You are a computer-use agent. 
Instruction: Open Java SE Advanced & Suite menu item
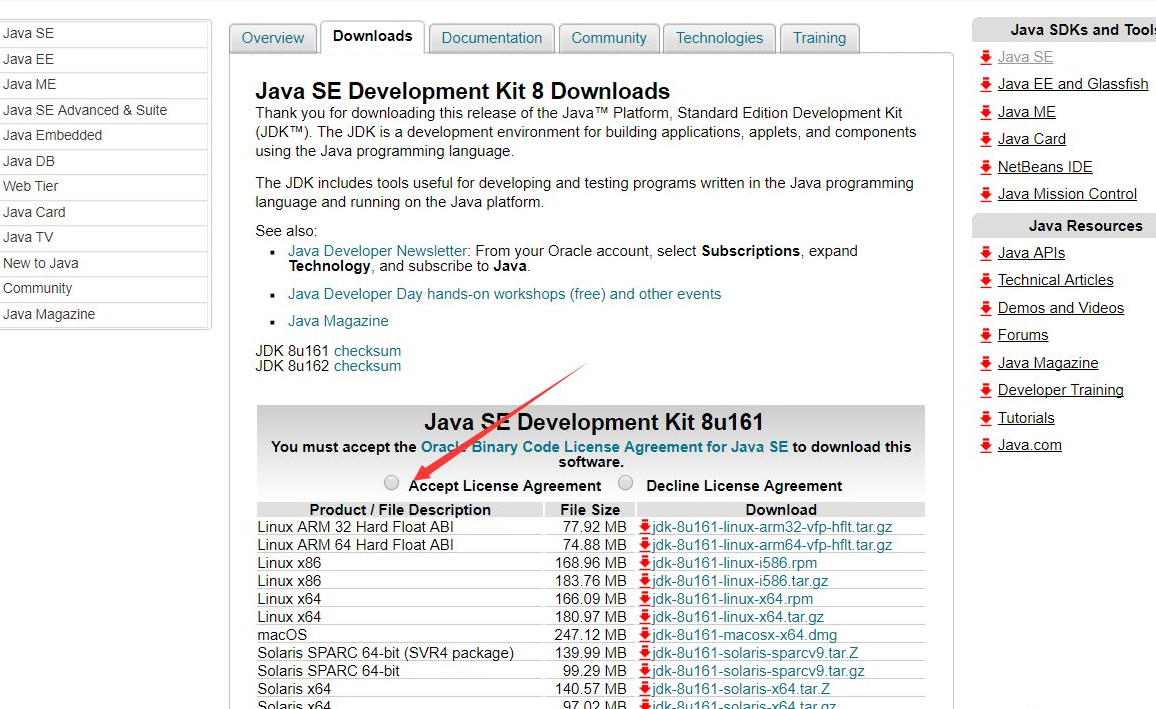click(103, 110)
